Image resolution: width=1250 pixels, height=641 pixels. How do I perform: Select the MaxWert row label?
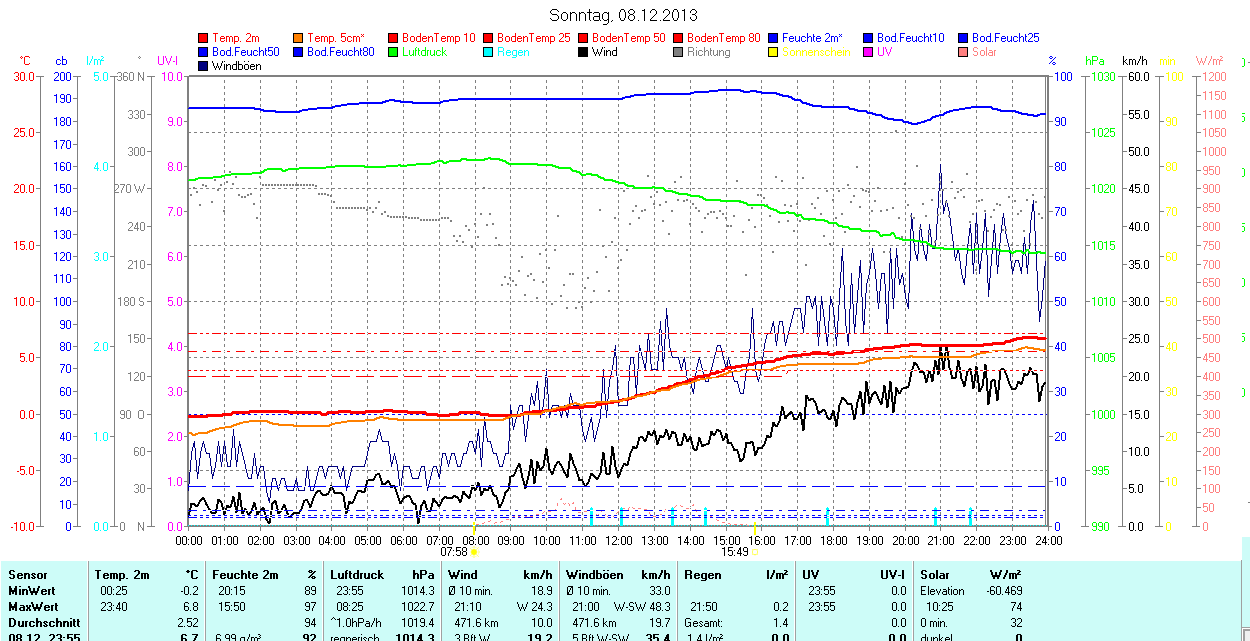(x=33, y=607)
